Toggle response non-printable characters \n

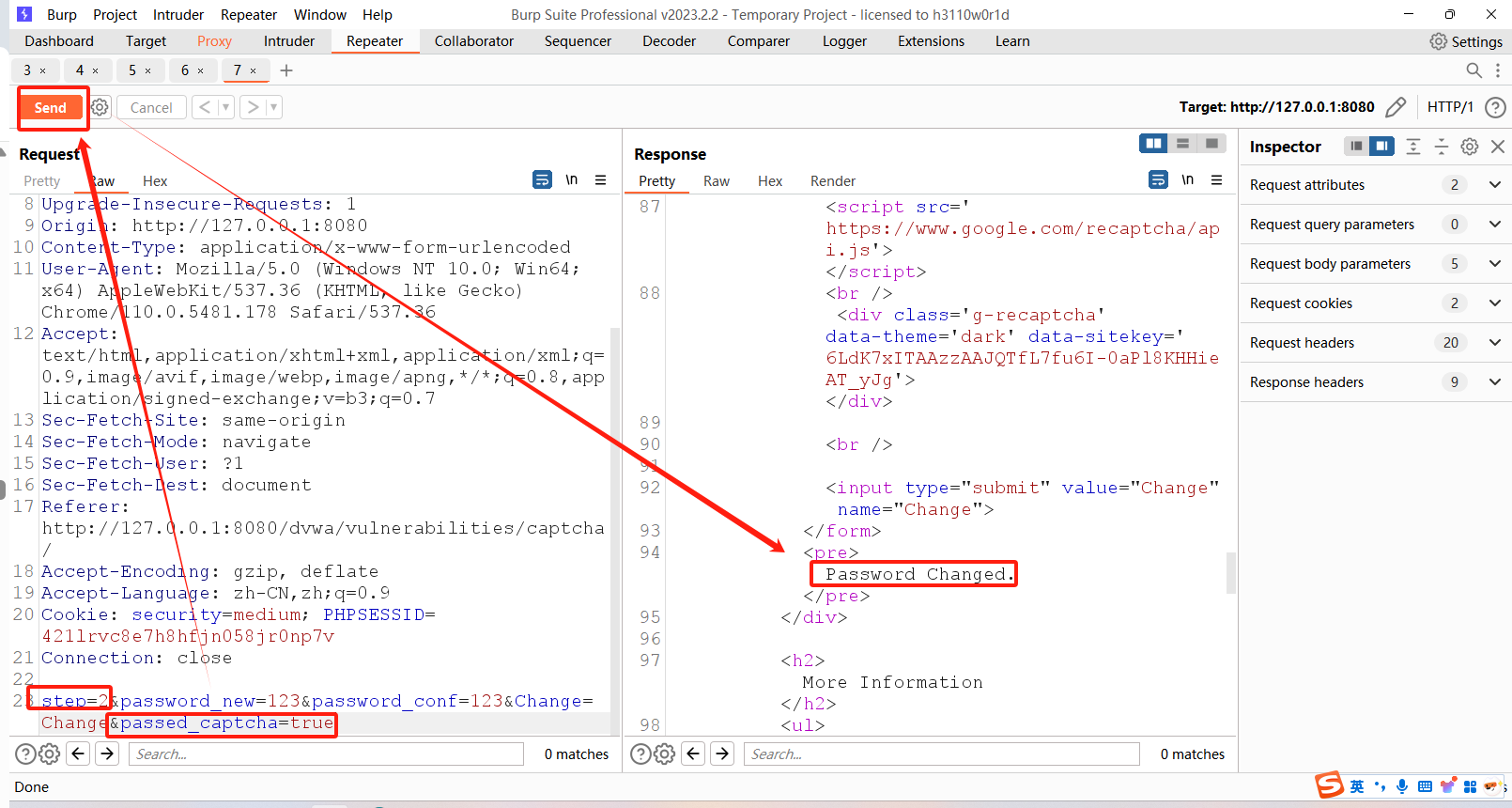coord(1188,179)
